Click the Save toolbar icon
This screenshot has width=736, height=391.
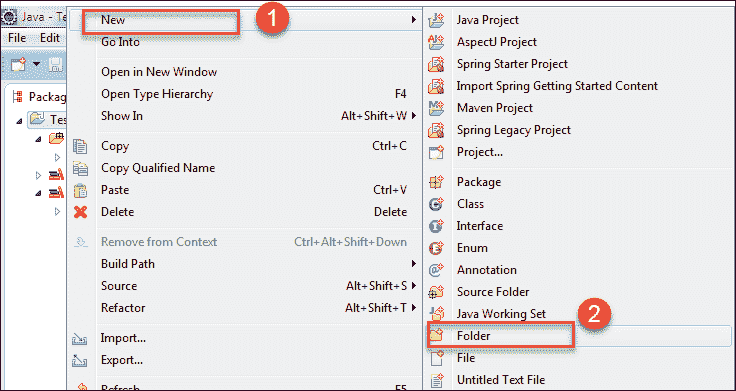(54, 64)
